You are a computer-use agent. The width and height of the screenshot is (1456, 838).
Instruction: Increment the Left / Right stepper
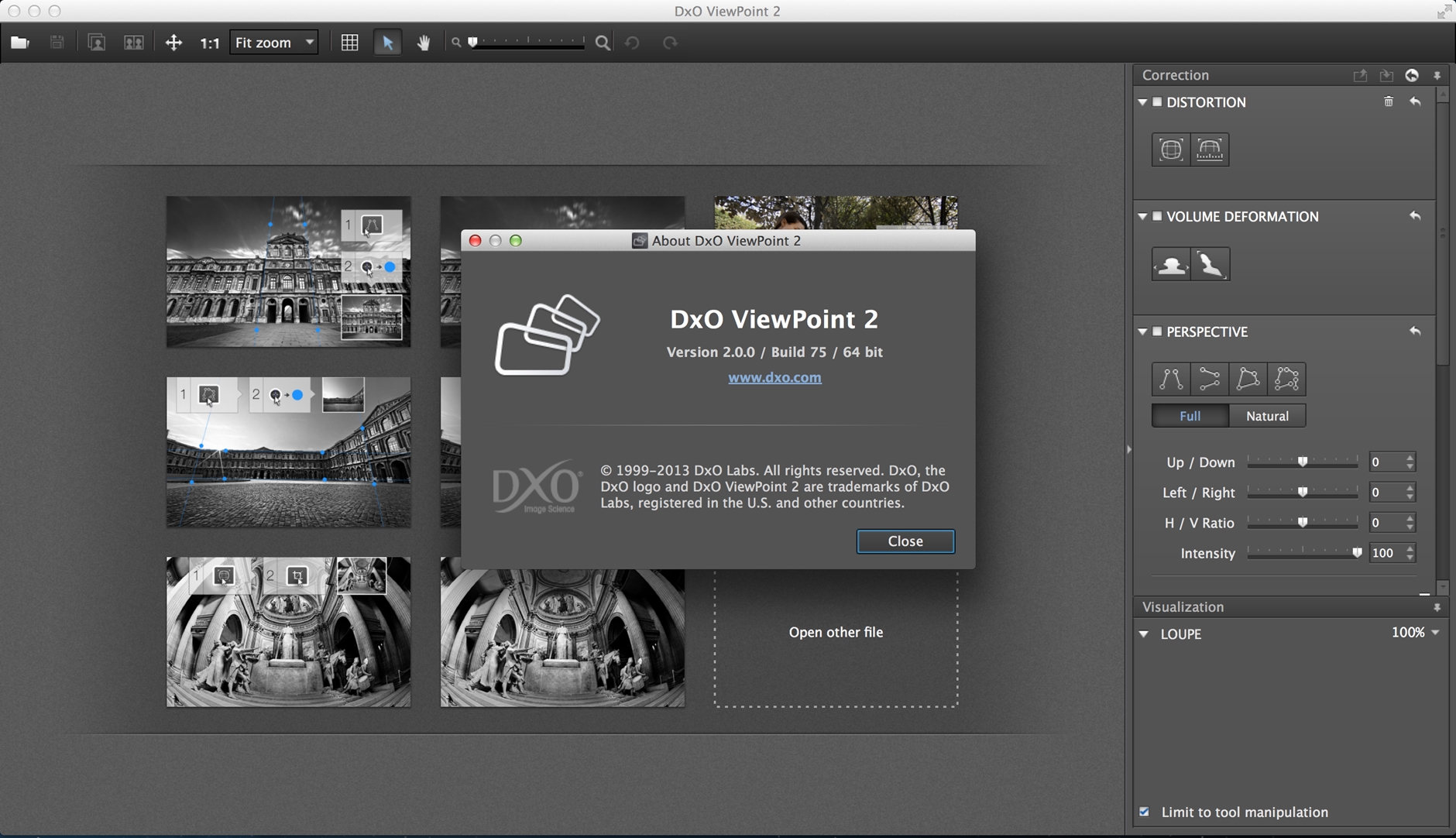[1410, 487]
